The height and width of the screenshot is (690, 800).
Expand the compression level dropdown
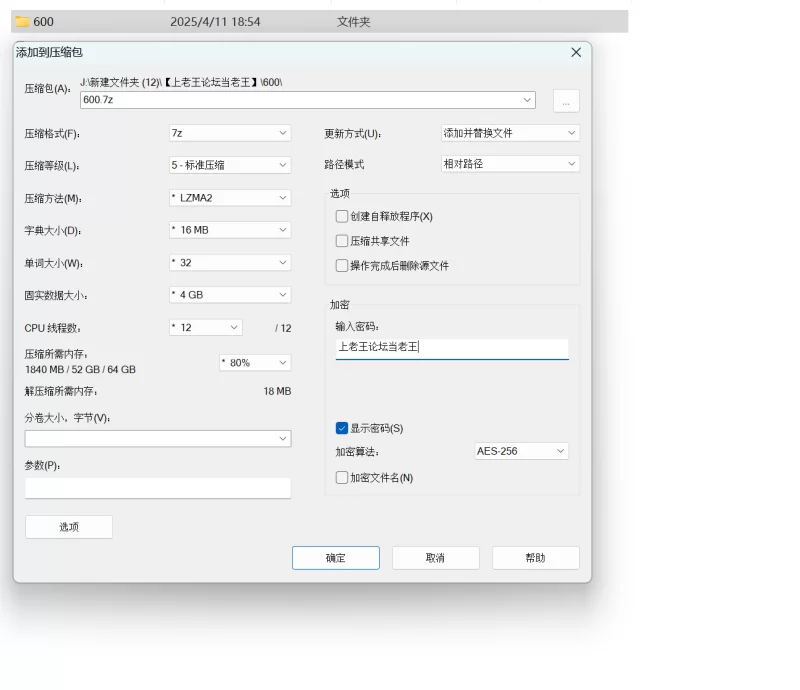tap(230, 165)
